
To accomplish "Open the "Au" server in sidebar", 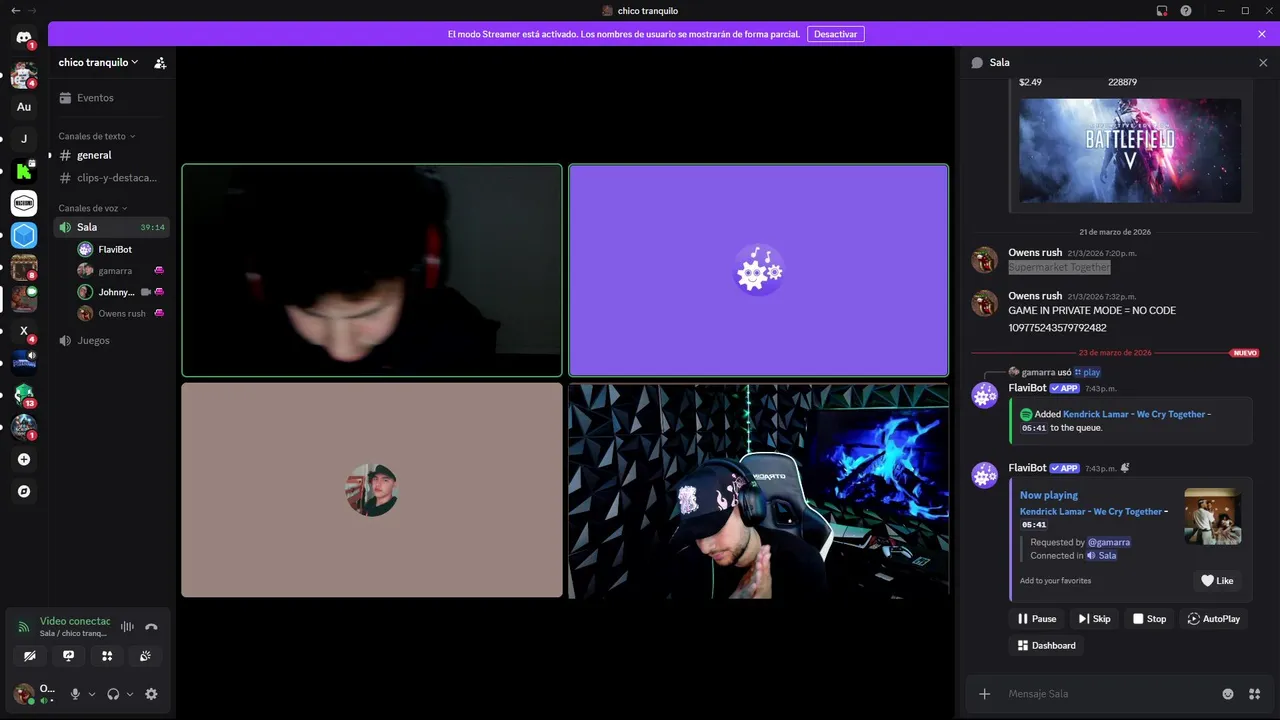I will 24,107.
